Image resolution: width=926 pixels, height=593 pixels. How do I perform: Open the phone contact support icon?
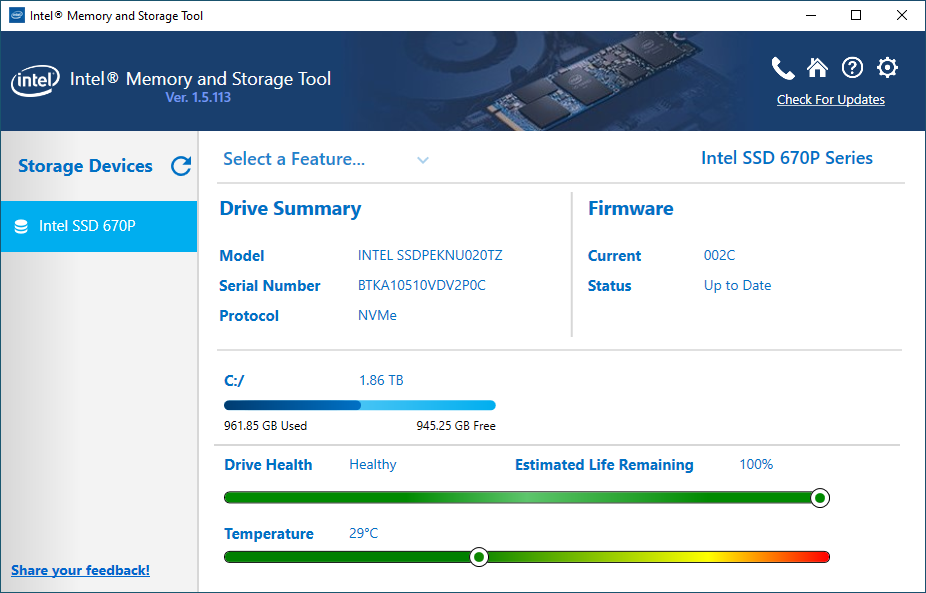pyautogui.click(x=783, y=67)
